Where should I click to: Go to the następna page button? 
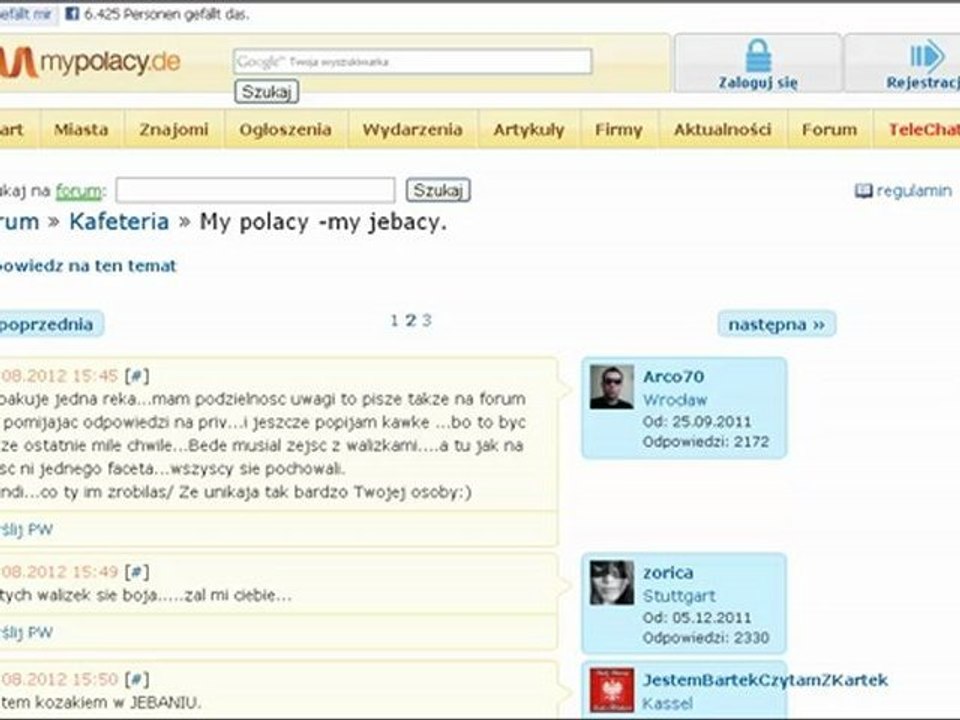pos(777,324)
